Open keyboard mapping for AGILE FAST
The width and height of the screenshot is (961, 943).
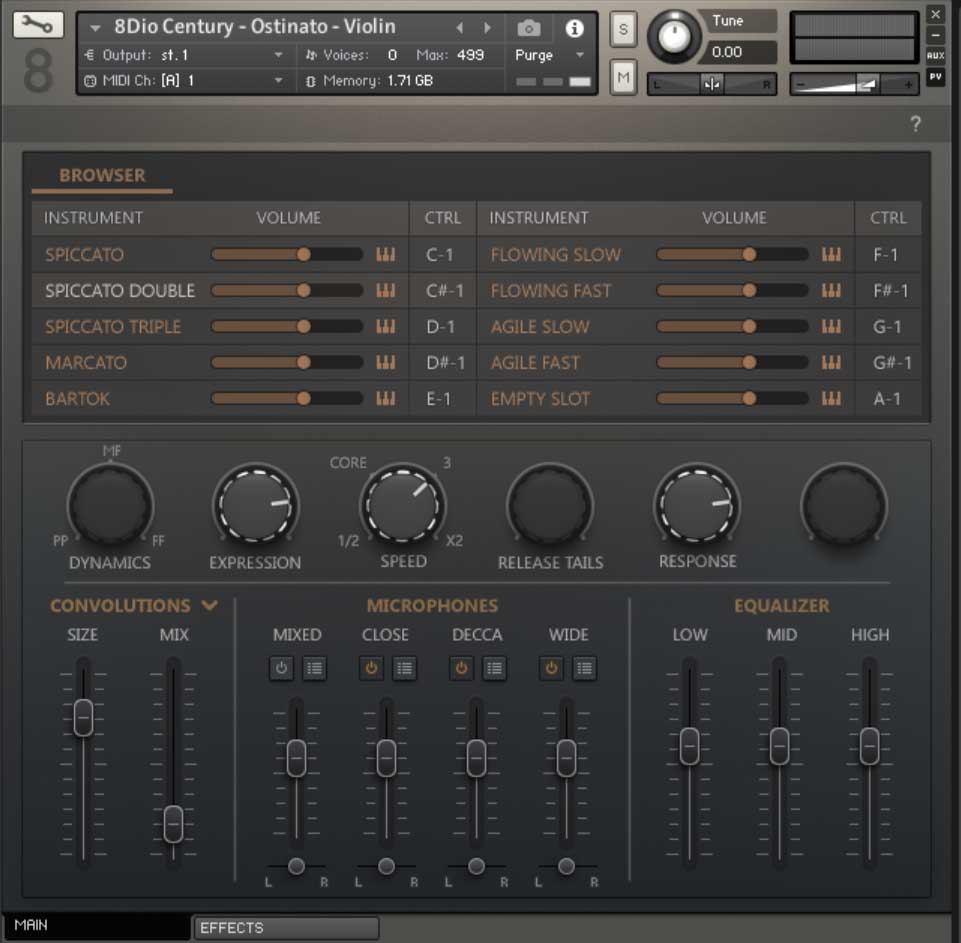point(831,363)
